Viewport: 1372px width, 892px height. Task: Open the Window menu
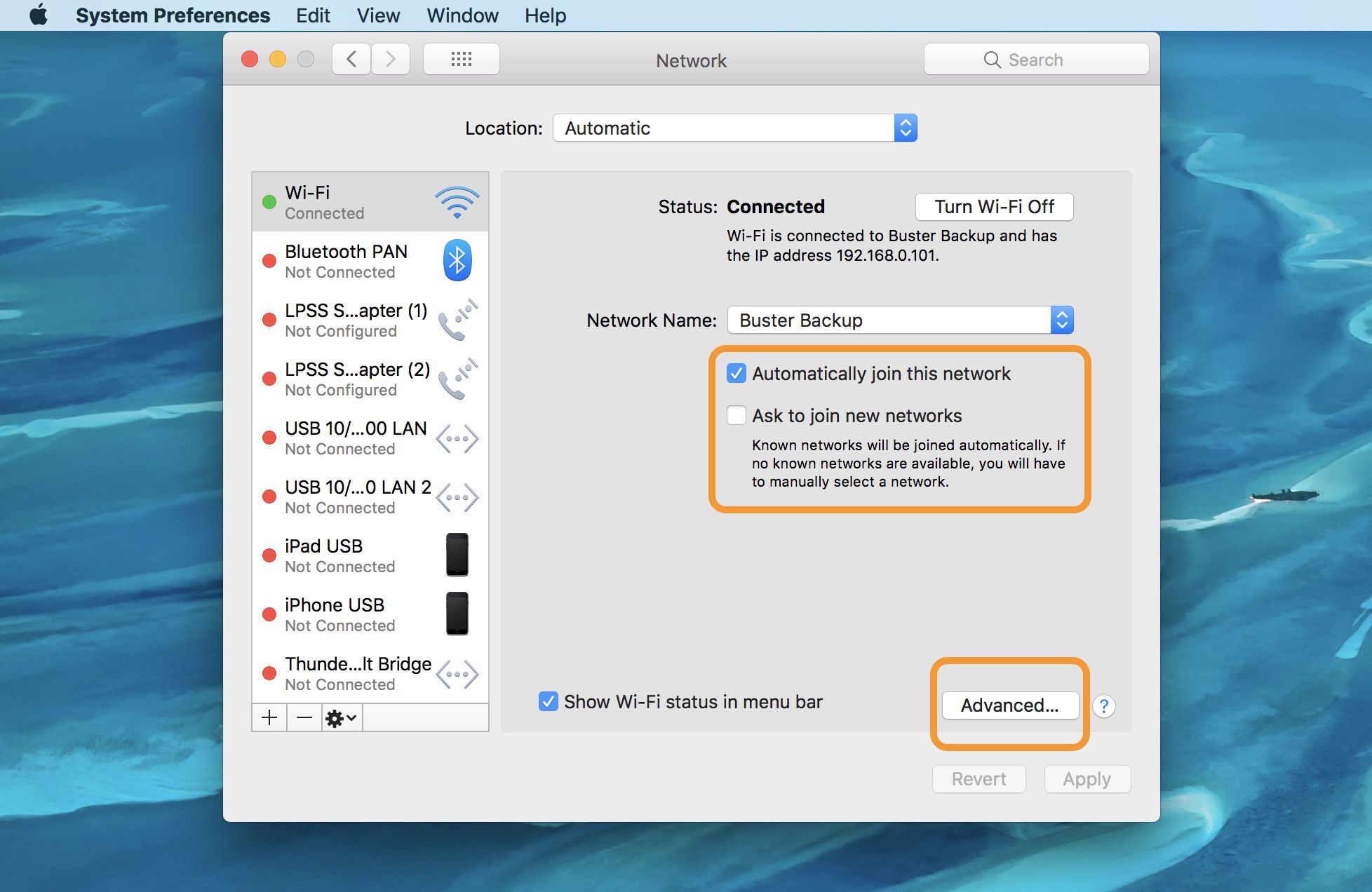coord(462,15)
